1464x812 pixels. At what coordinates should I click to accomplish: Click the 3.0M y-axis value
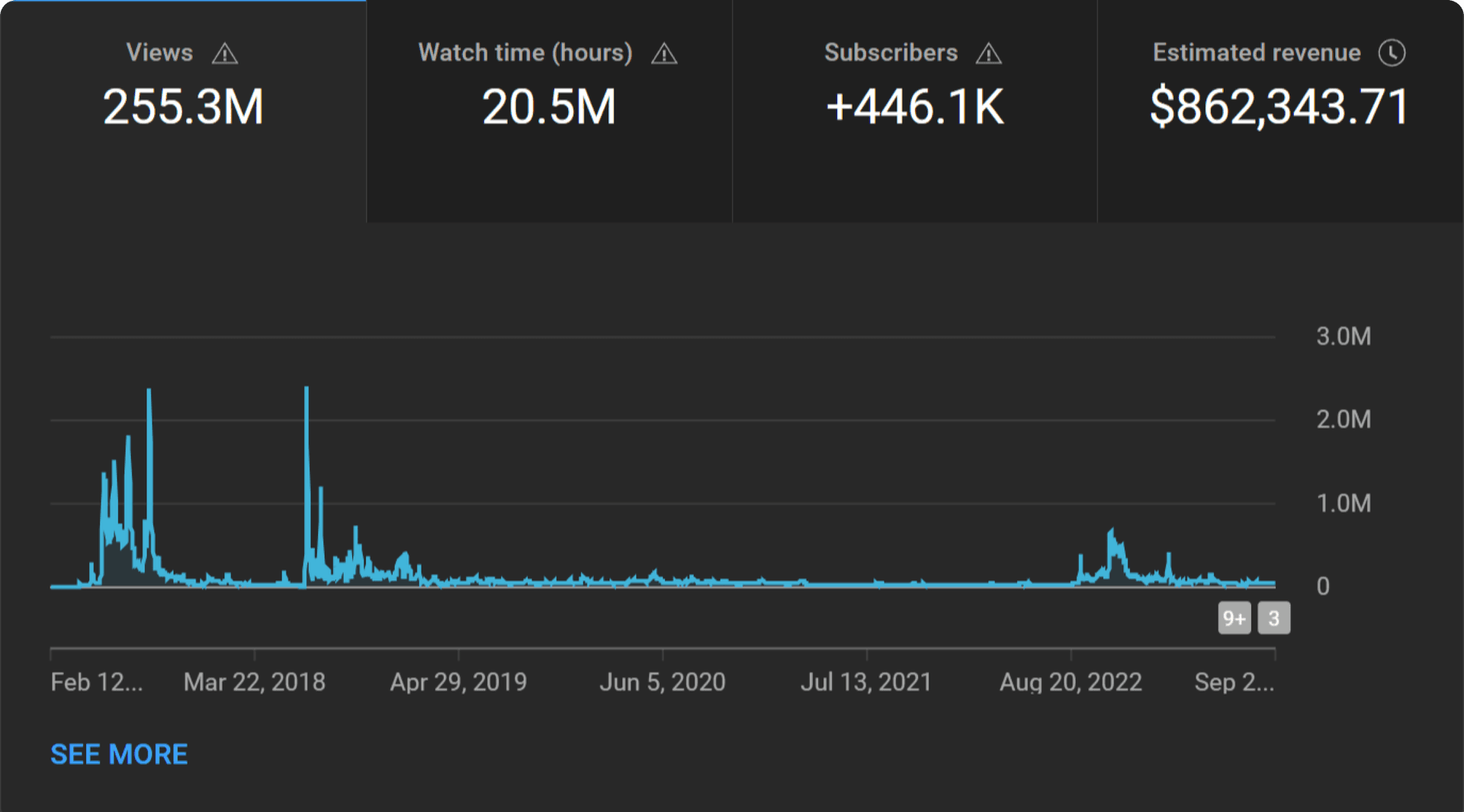1344,336
